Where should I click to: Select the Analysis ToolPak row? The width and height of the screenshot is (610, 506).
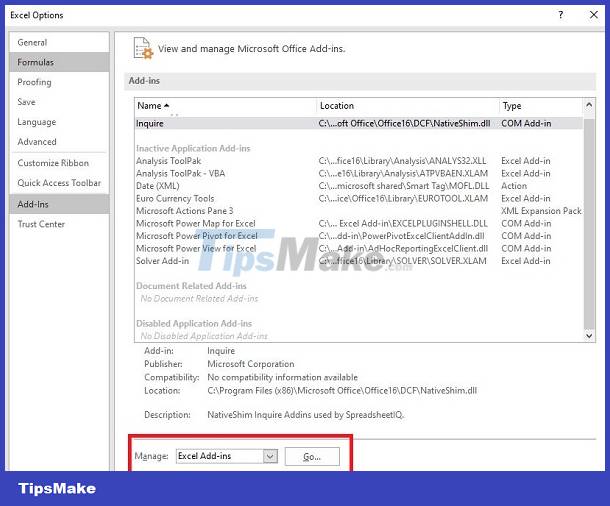click(359, 161)
